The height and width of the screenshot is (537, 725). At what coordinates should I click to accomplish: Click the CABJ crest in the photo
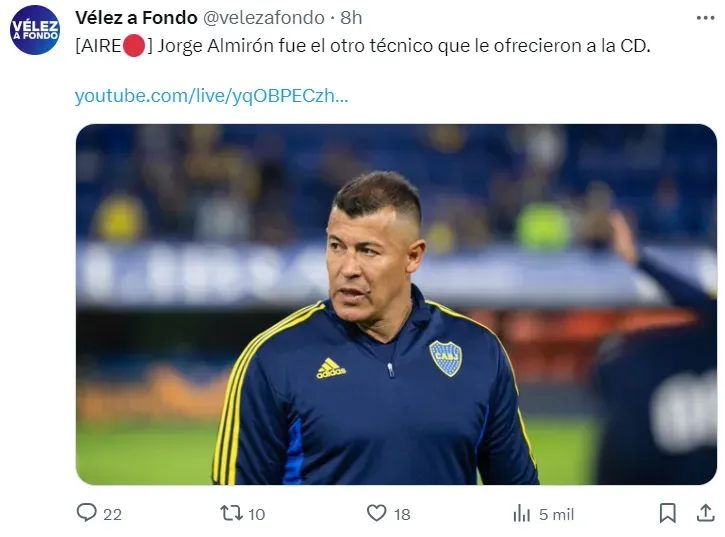pos(445,358)
